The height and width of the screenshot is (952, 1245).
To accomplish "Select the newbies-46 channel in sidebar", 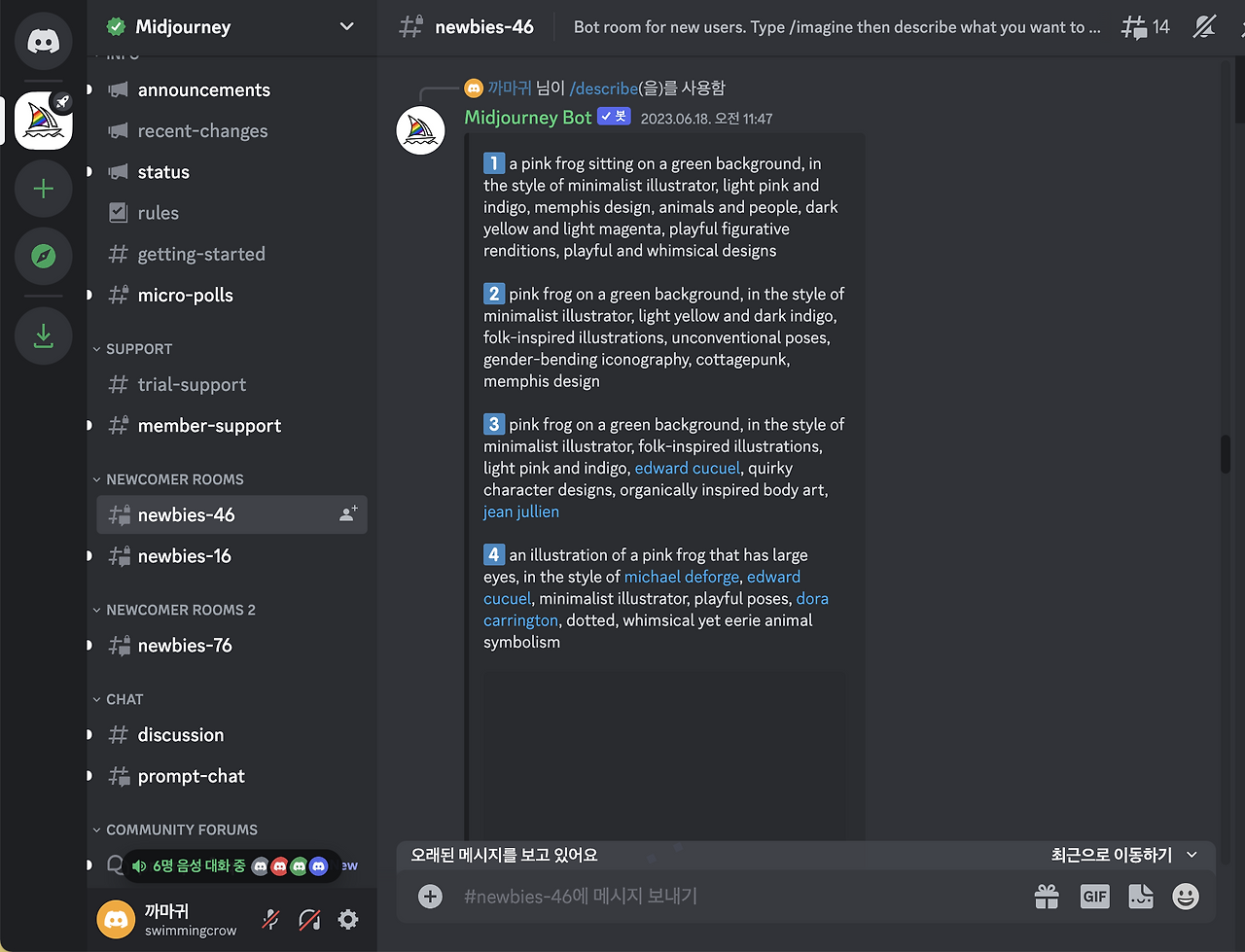I will (231, 514).
